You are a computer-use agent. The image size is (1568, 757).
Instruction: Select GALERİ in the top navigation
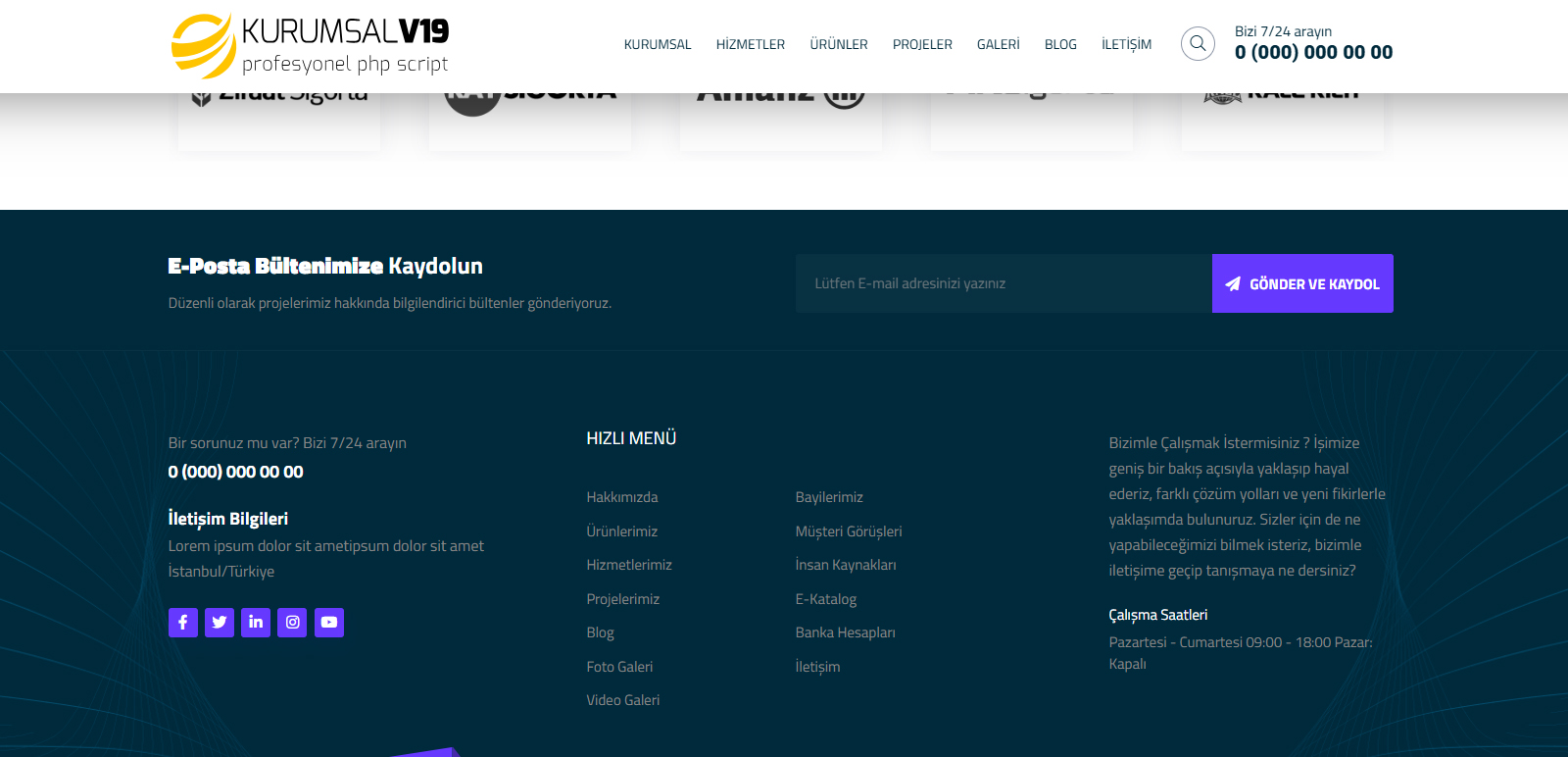(998, 45)
